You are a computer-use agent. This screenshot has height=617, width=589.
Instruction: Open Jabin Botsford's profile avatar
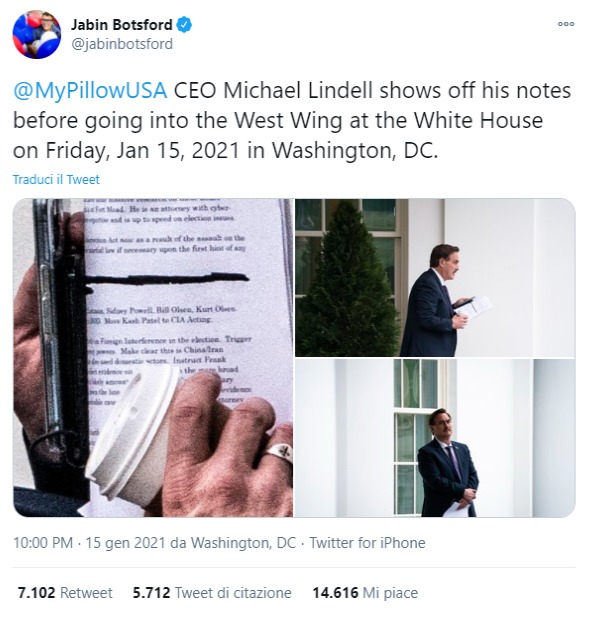tap(37, 35)
